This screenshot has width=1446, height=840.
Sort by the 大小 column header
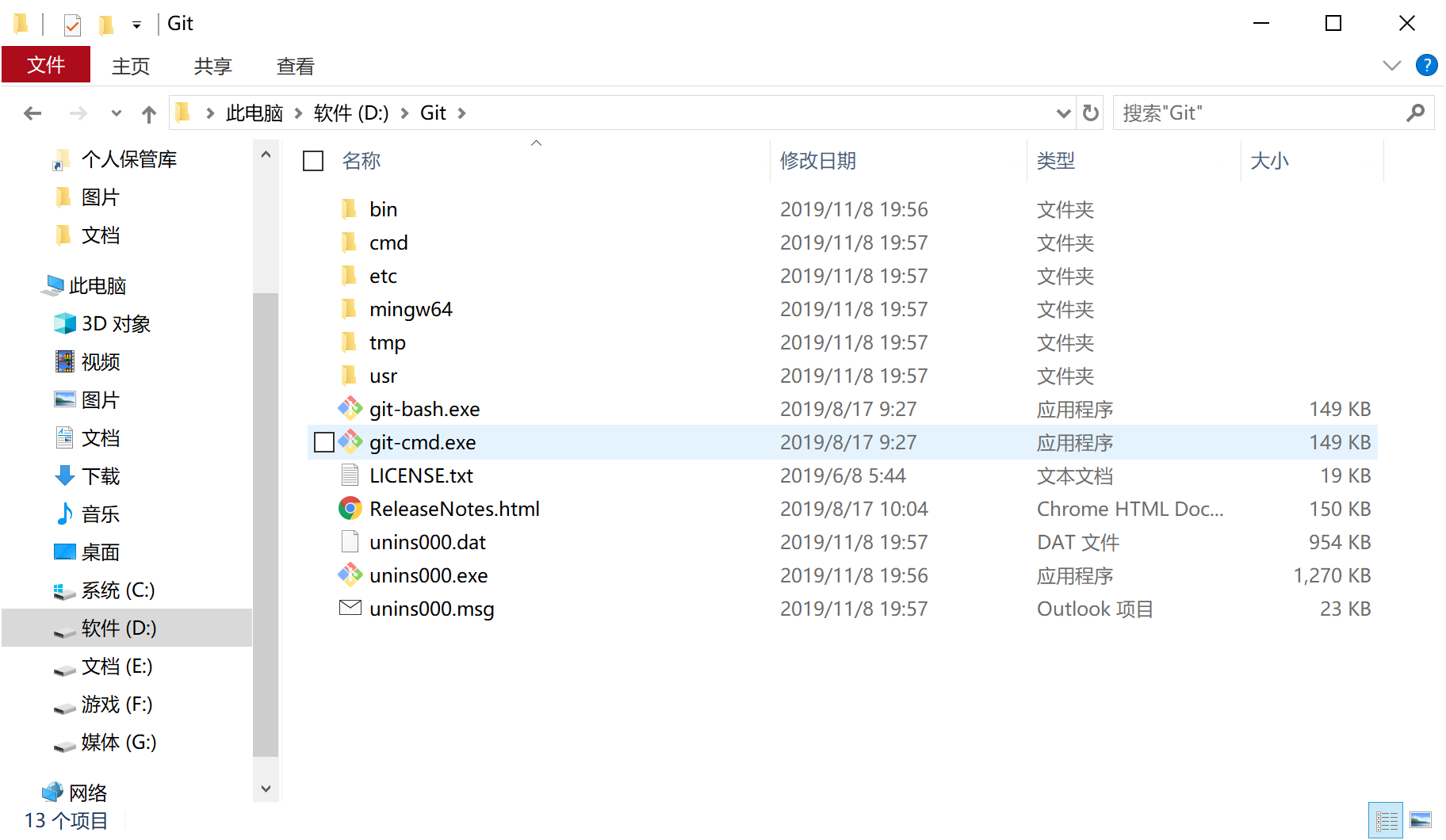coord(1269,161)
